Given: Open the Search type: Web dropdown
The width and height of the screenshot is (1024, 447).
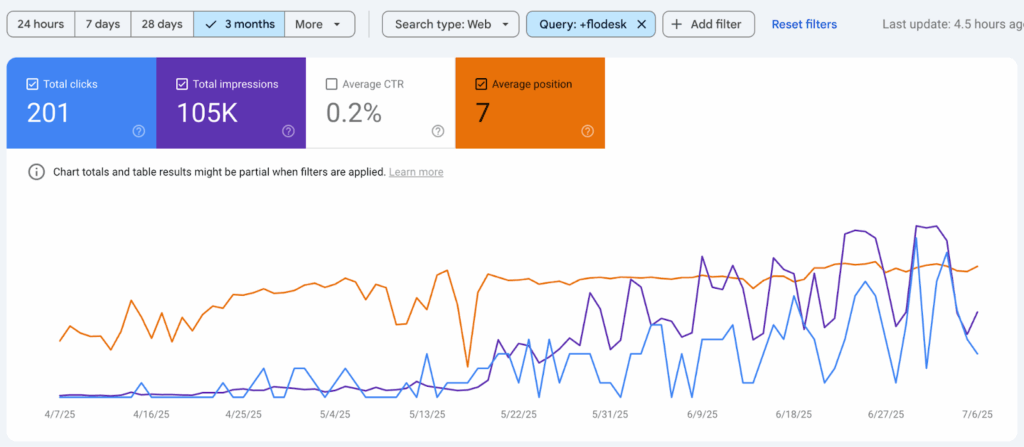Looking at the screenshot, I should pos(451,24).
